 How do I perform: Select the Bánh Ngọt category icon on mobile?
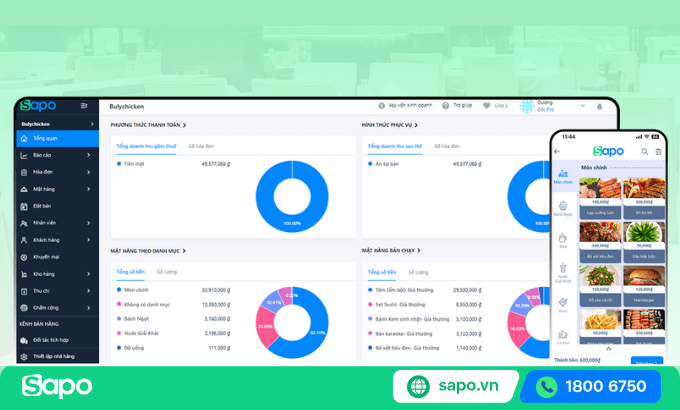(562, 206)
